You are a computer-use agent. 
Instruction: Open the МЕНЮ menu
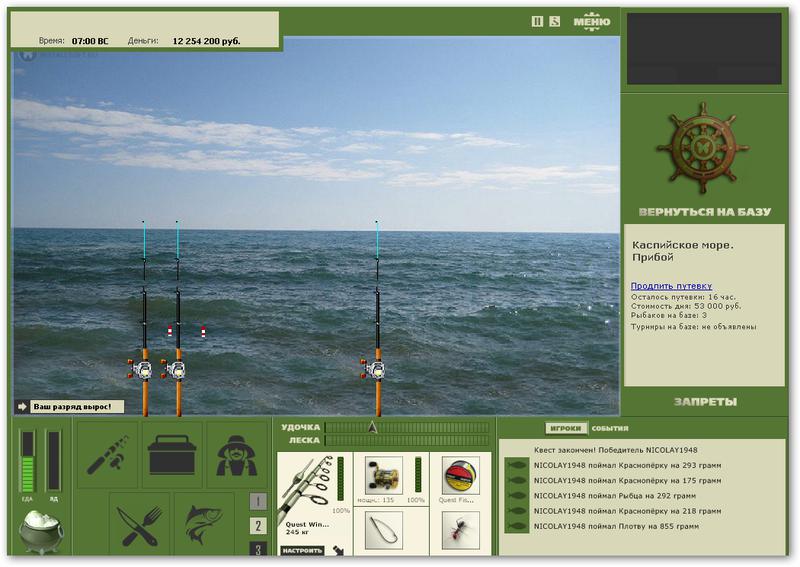click(591, 21)
